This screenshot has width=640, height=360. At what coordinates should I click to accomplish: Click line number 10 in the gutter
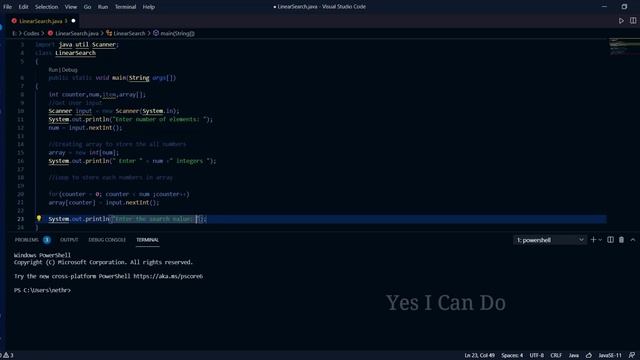[x=20, y=111]
